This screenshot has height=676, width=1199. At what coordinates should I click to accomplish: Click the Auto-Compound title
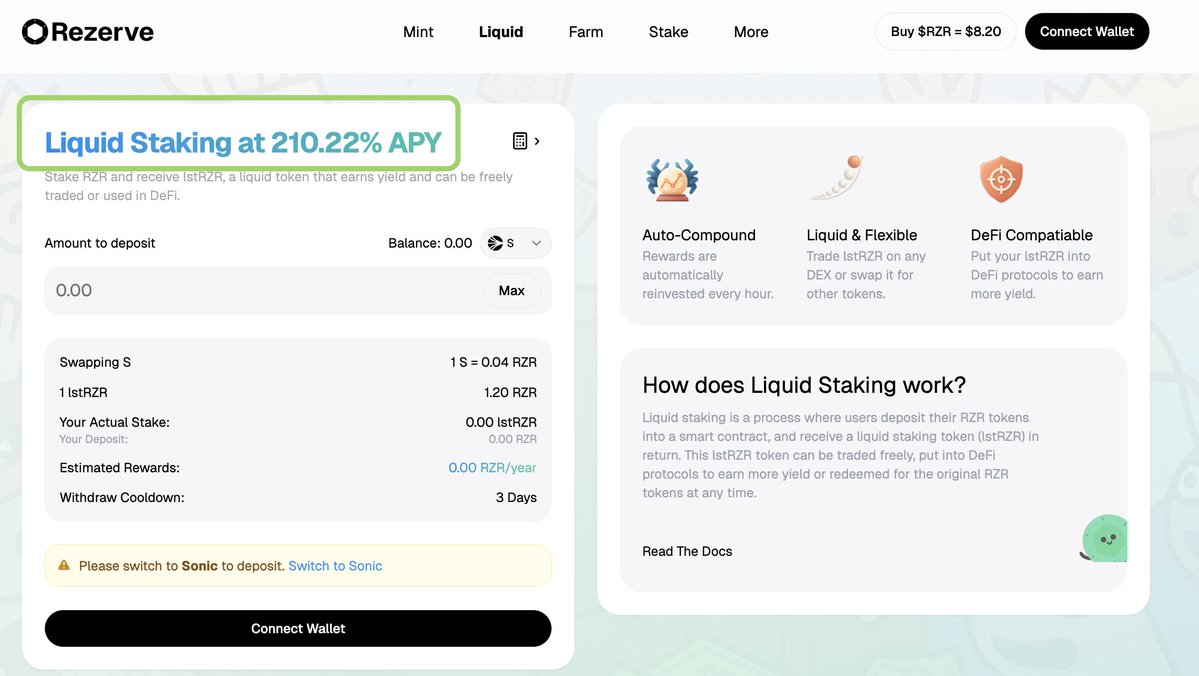point(699,235)
